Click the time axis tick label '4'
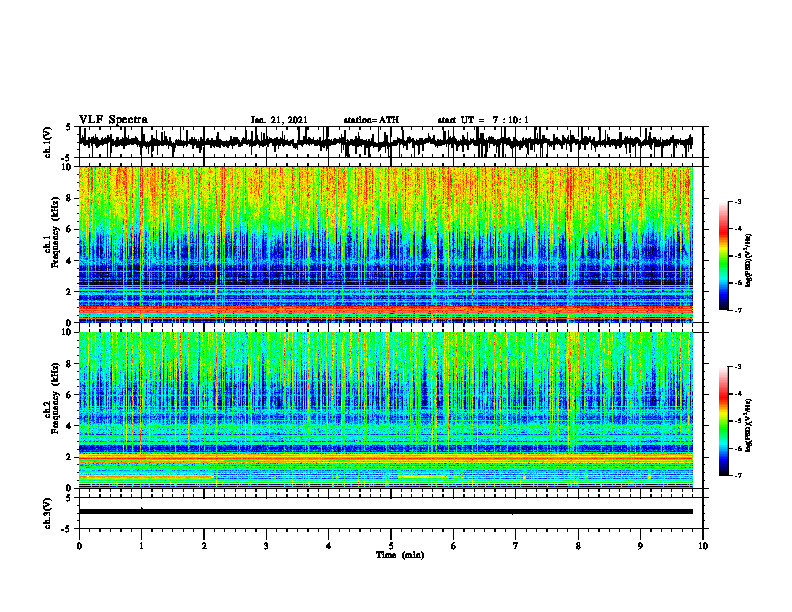The height and width of the screenshot is (612, 792). (x=329, y=546)
